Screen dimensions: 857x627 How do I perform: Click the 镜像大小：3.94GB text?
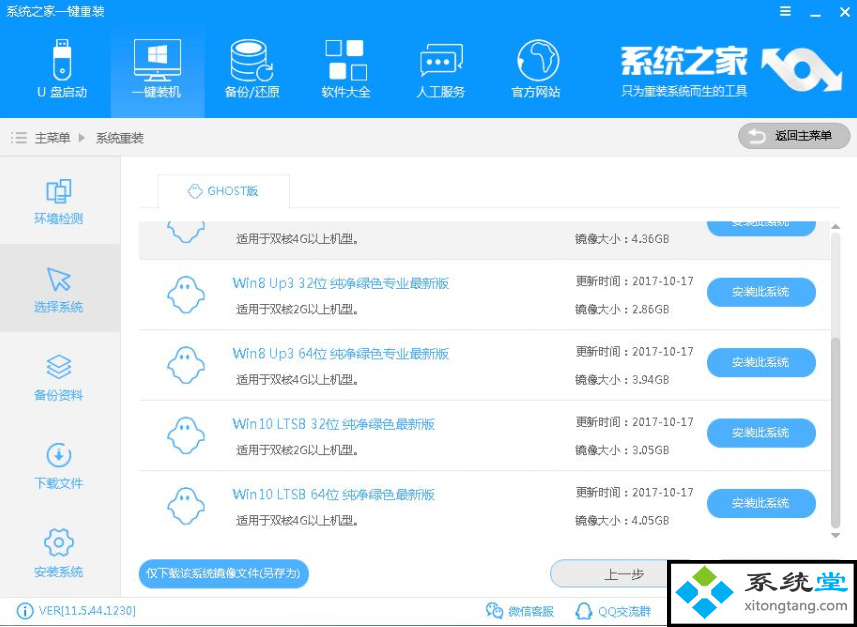pyautogui.click(x=622, y=379)
